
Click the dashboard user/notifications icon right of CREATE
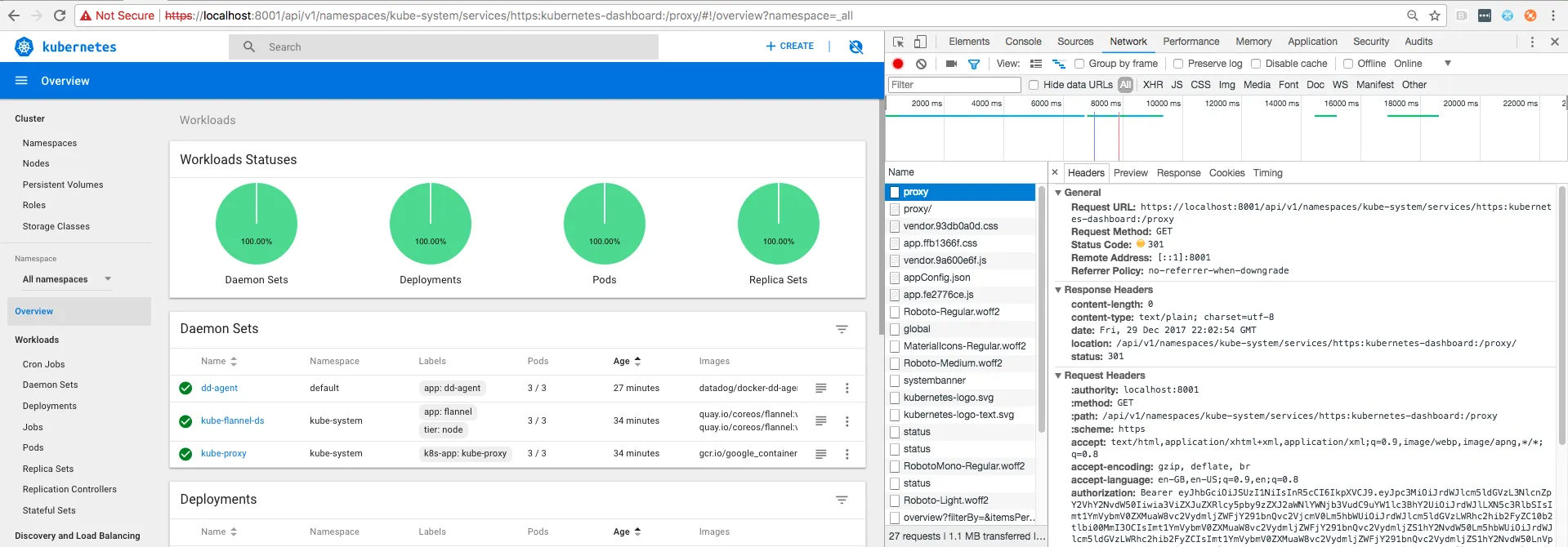click(856, 47)
